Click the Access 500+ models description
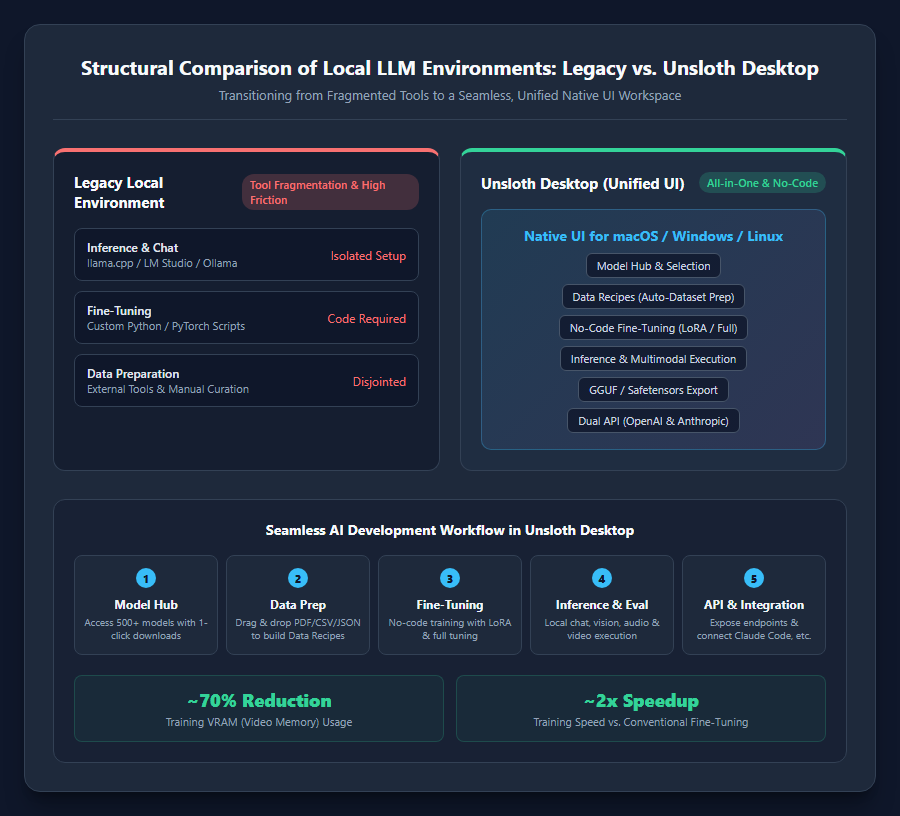The width and height of the screenshot is (900, 816). coord(146,629)
